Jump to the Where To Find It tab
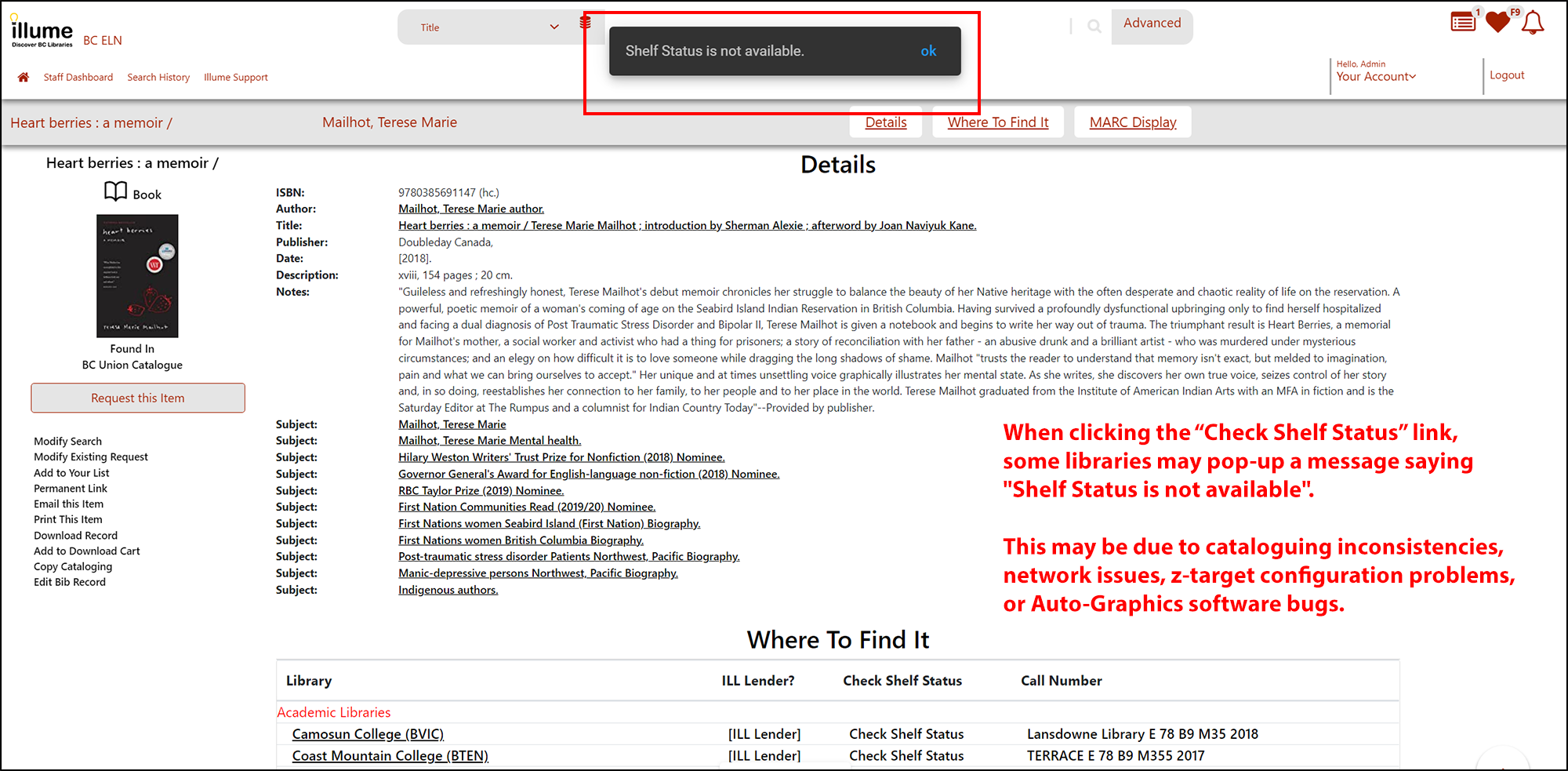This screenshot has height=771, width=1568. coord(997,122)
